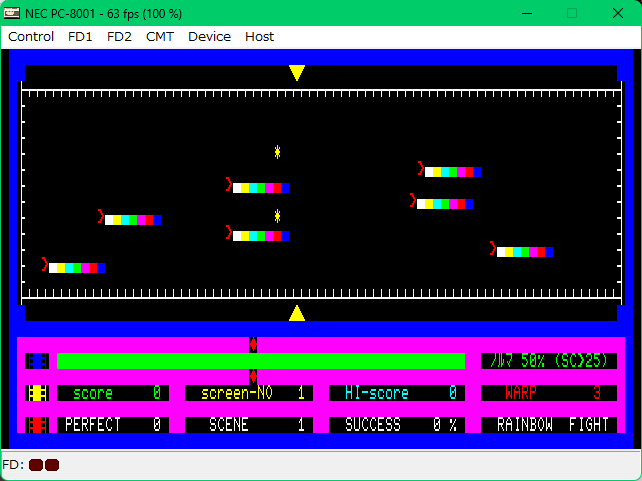
Task: Click the red film-strip icon beside PERFECT
Action: pos(37,425)
